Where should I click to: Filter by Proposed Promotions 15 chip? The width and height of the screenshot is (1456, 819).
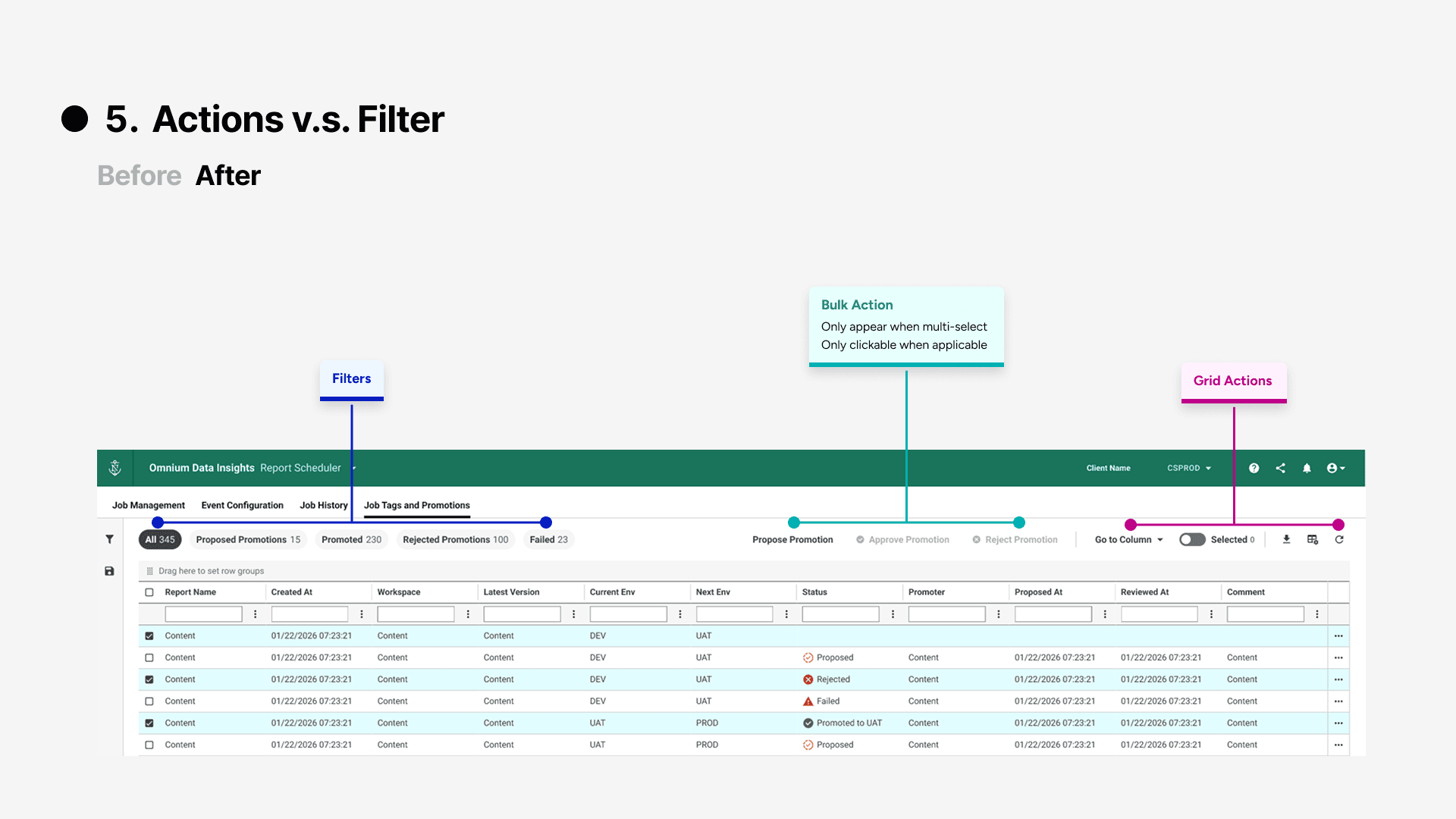pos(249,539)
